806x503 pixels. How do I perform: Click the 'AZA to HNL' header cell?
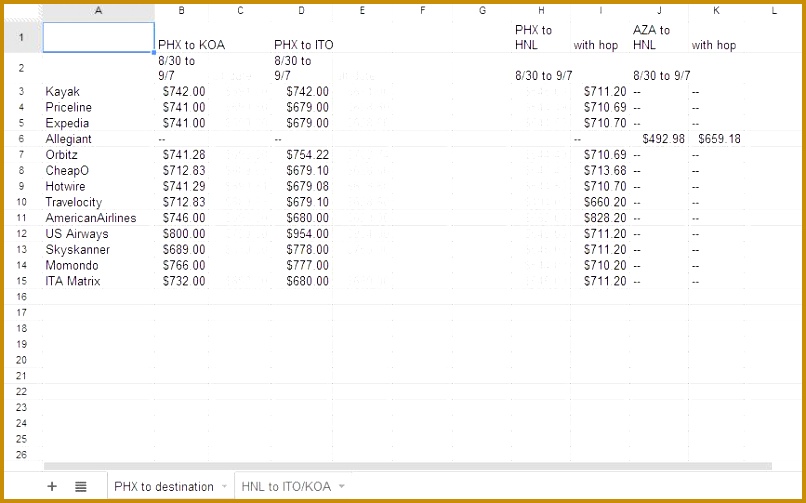click(651, 38)
